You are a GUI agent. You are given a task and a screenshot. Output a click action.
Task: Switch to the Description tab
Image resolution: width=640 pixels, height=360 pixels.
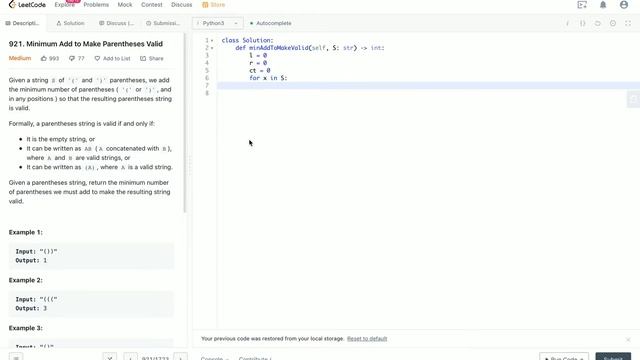pyautogui.click(x=22, y=23)
